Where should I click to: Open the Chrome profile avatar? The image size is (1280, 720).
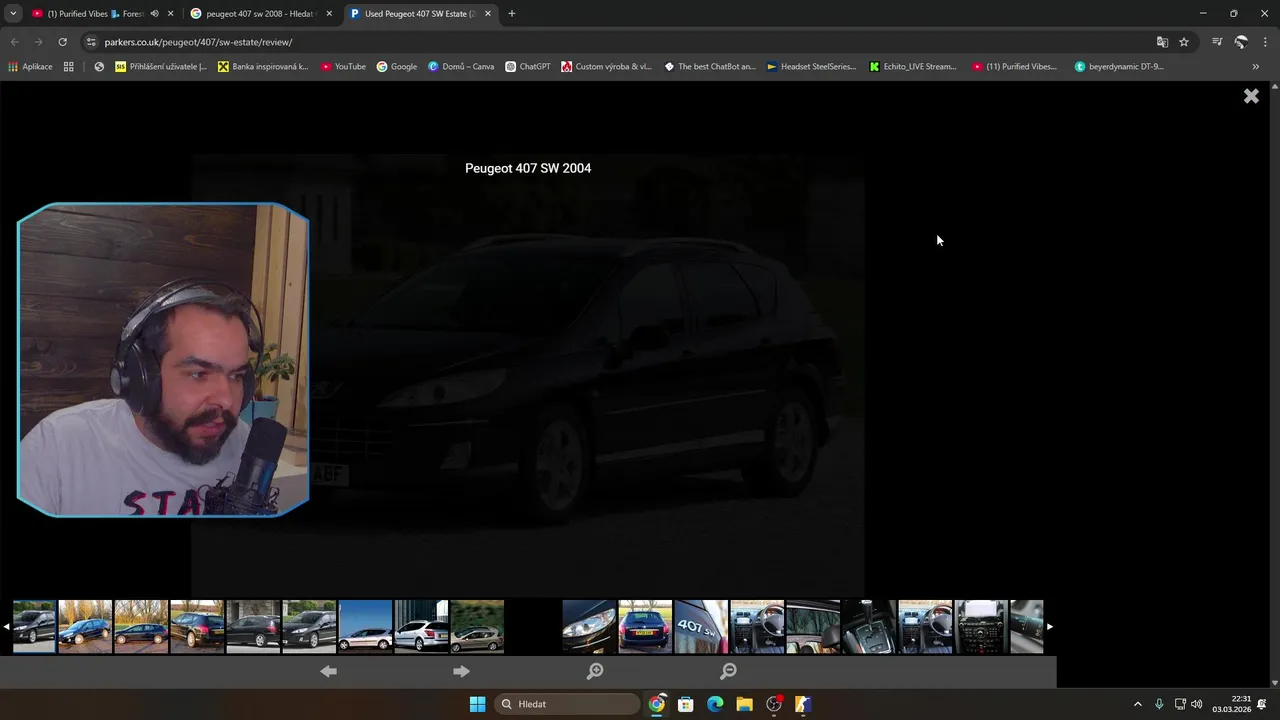(x=1241, y=42)
